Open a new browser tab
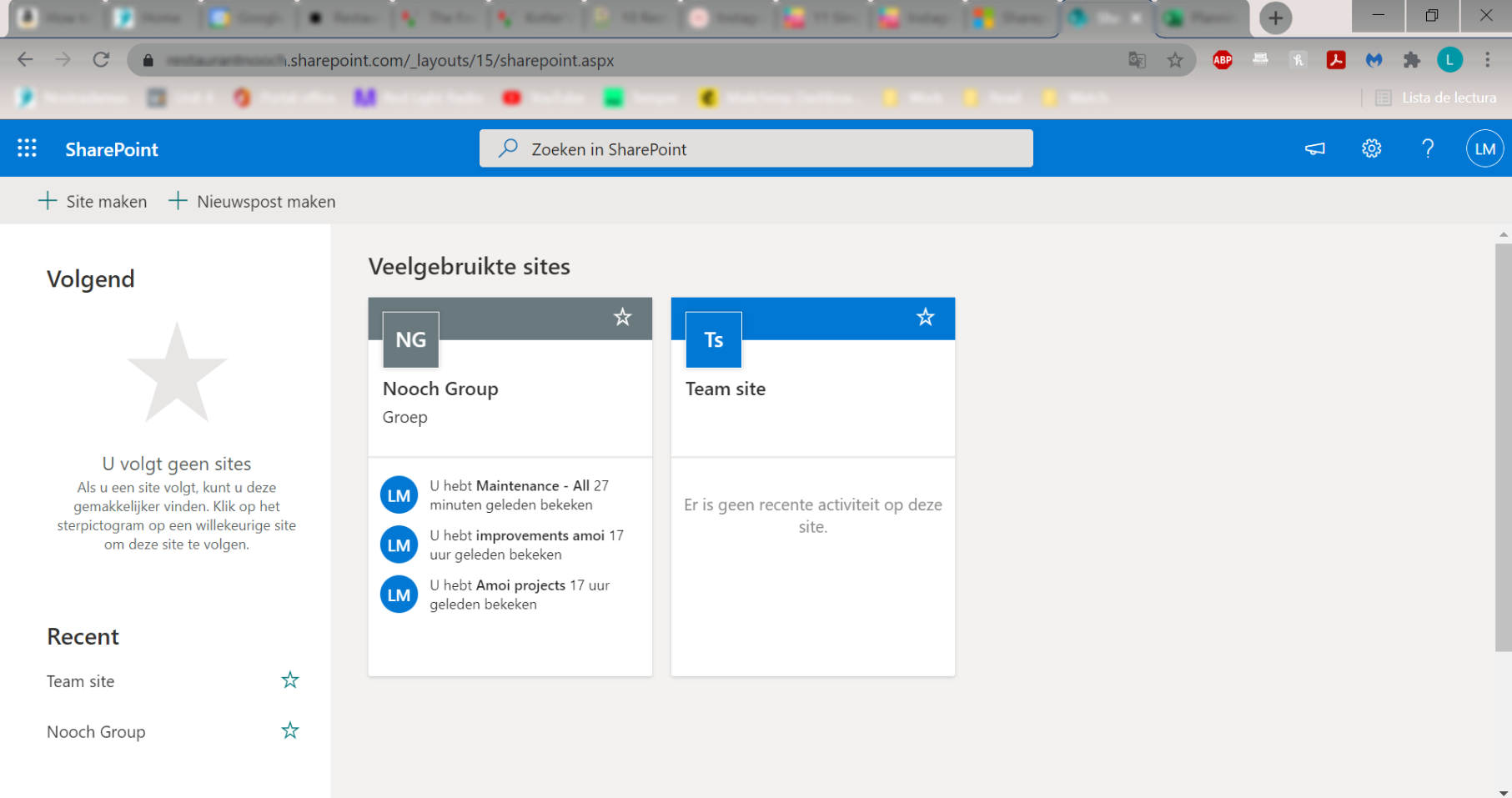The image size is (1512, 798). pos(1275,18)
